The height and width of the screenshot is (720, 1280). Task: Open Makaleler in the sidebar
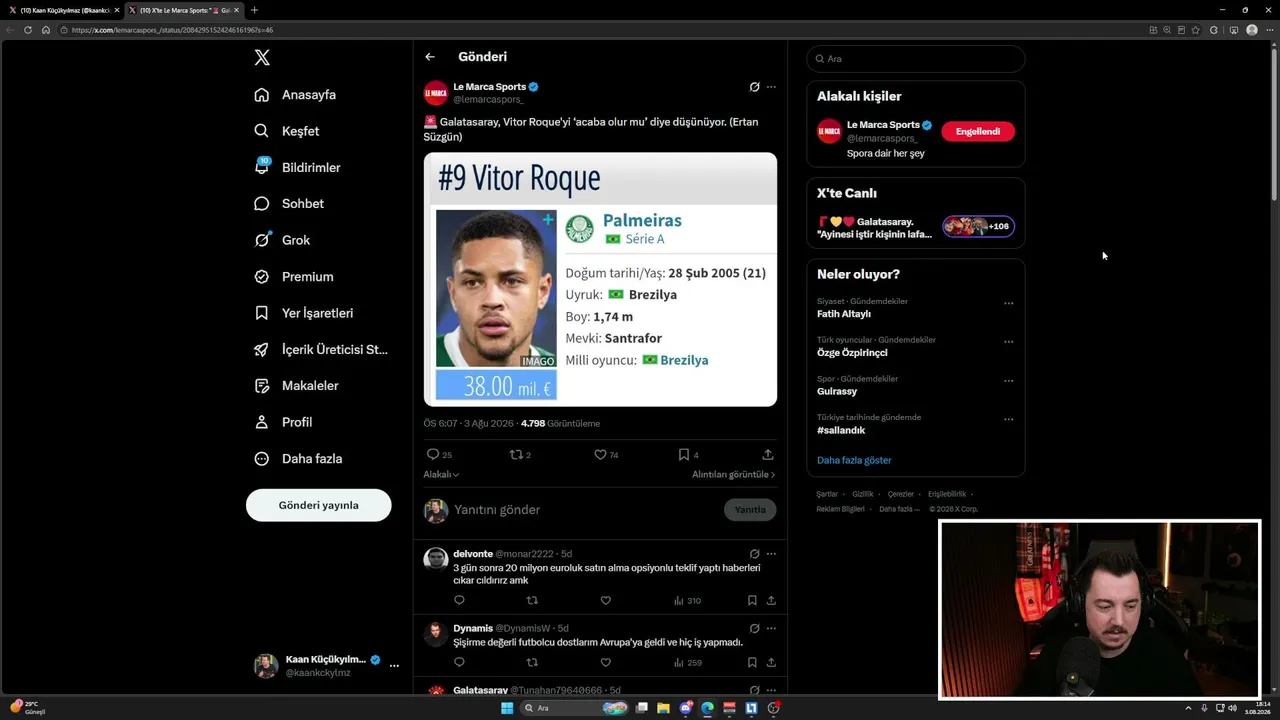click(x=296, y=386)
